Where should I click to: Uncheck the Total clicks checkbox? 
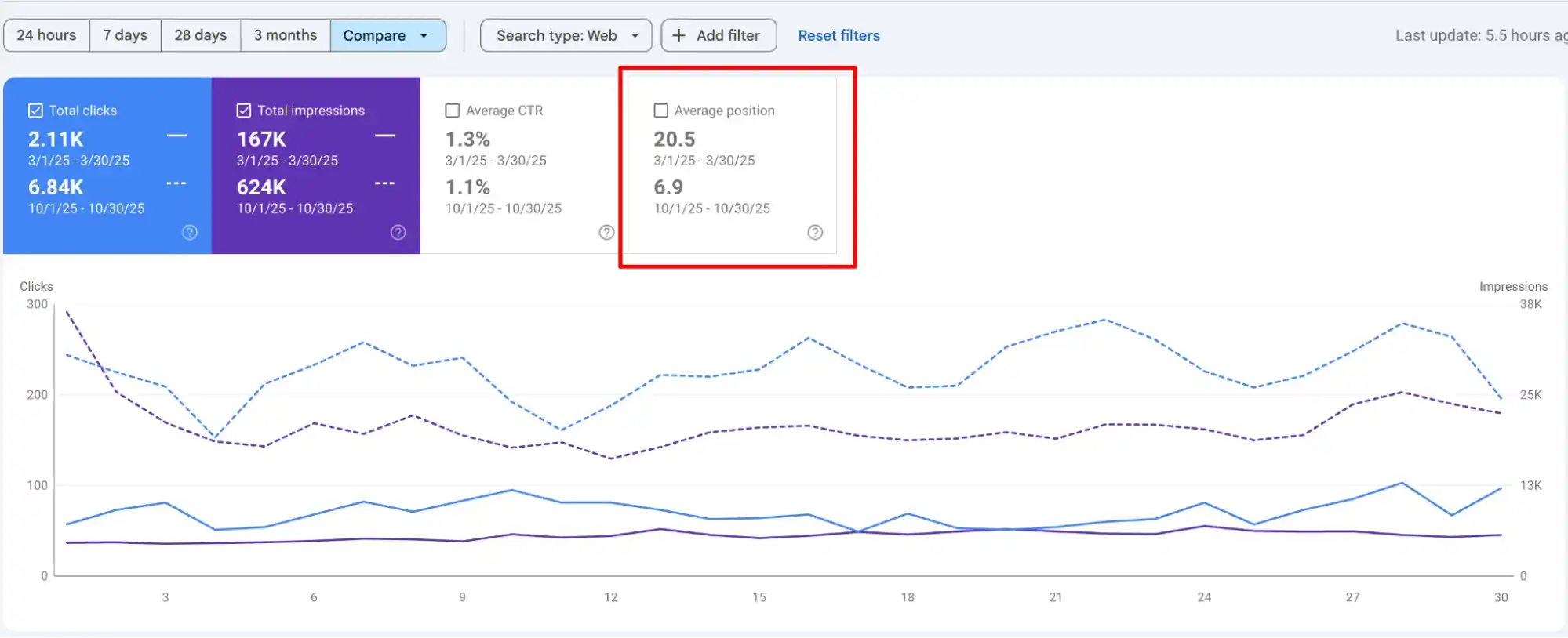pos(35,111)
